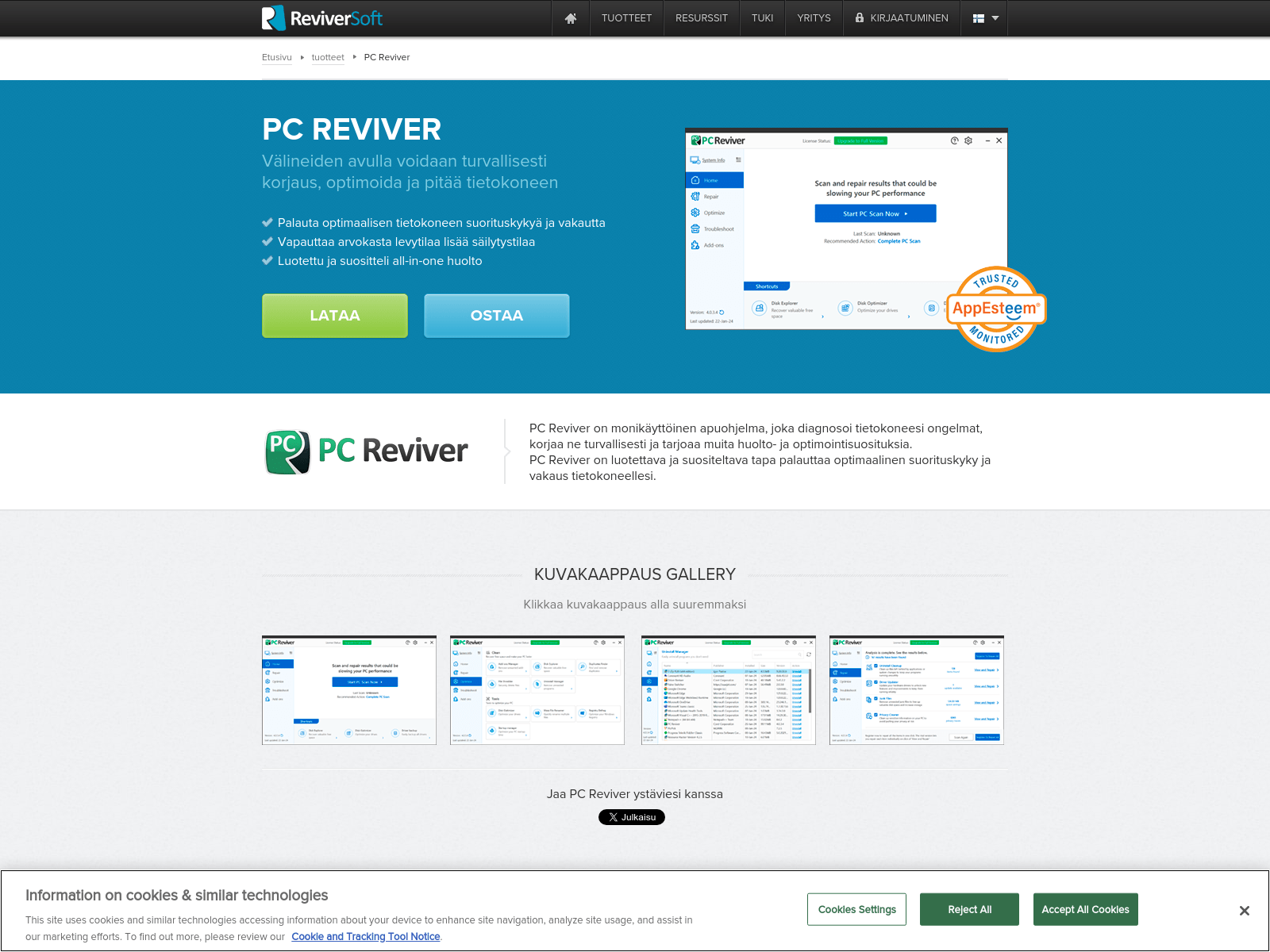1270x952 pixels.
Task: Click the PC REVIVER heading
Action: (352, 129)
